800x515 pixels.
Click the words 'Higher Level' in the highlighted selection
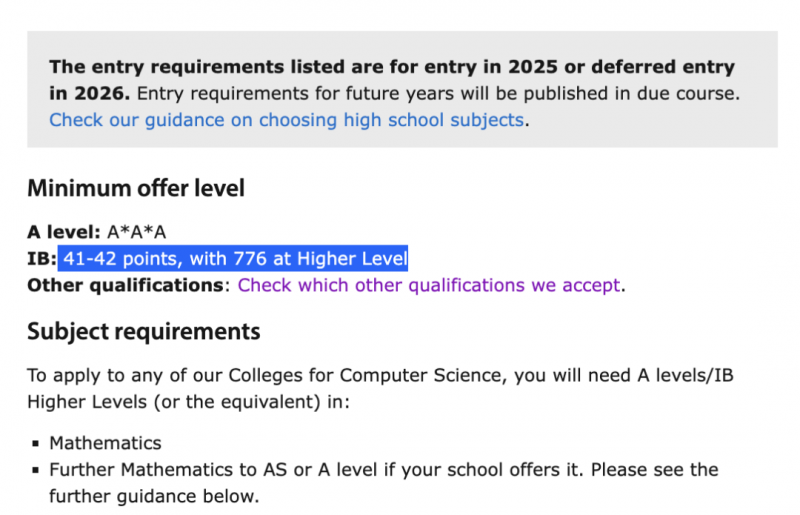(x=352, y=258)
